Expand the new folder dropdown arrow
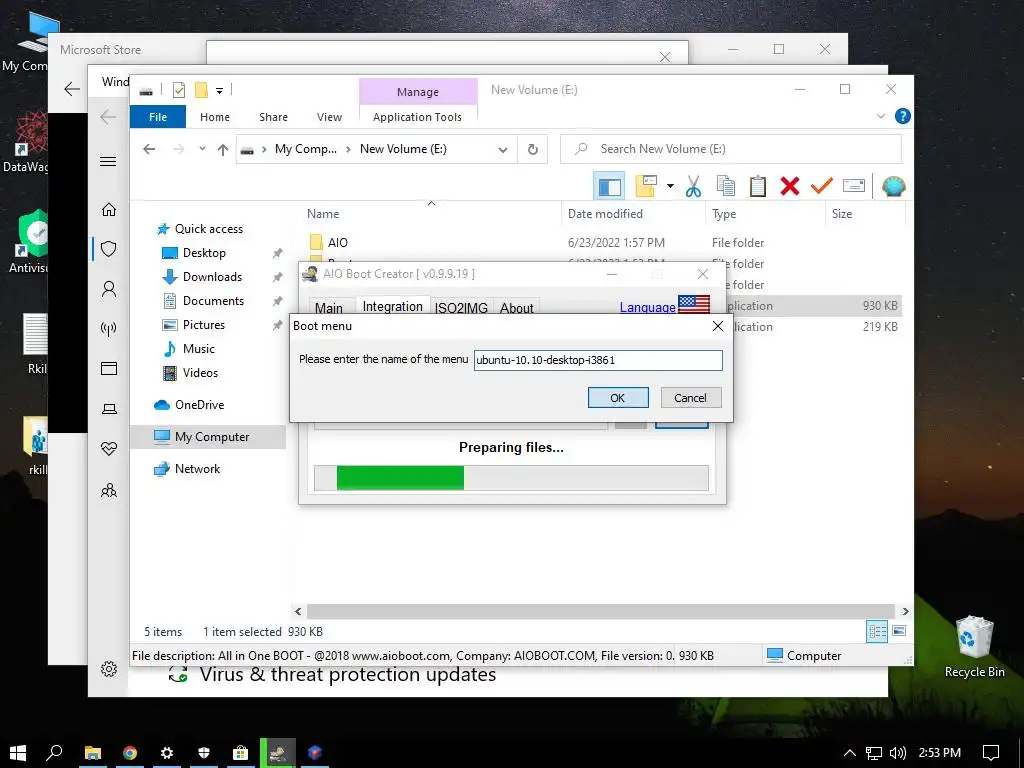The image size is (1024, 768). click(x=670, y=187)
